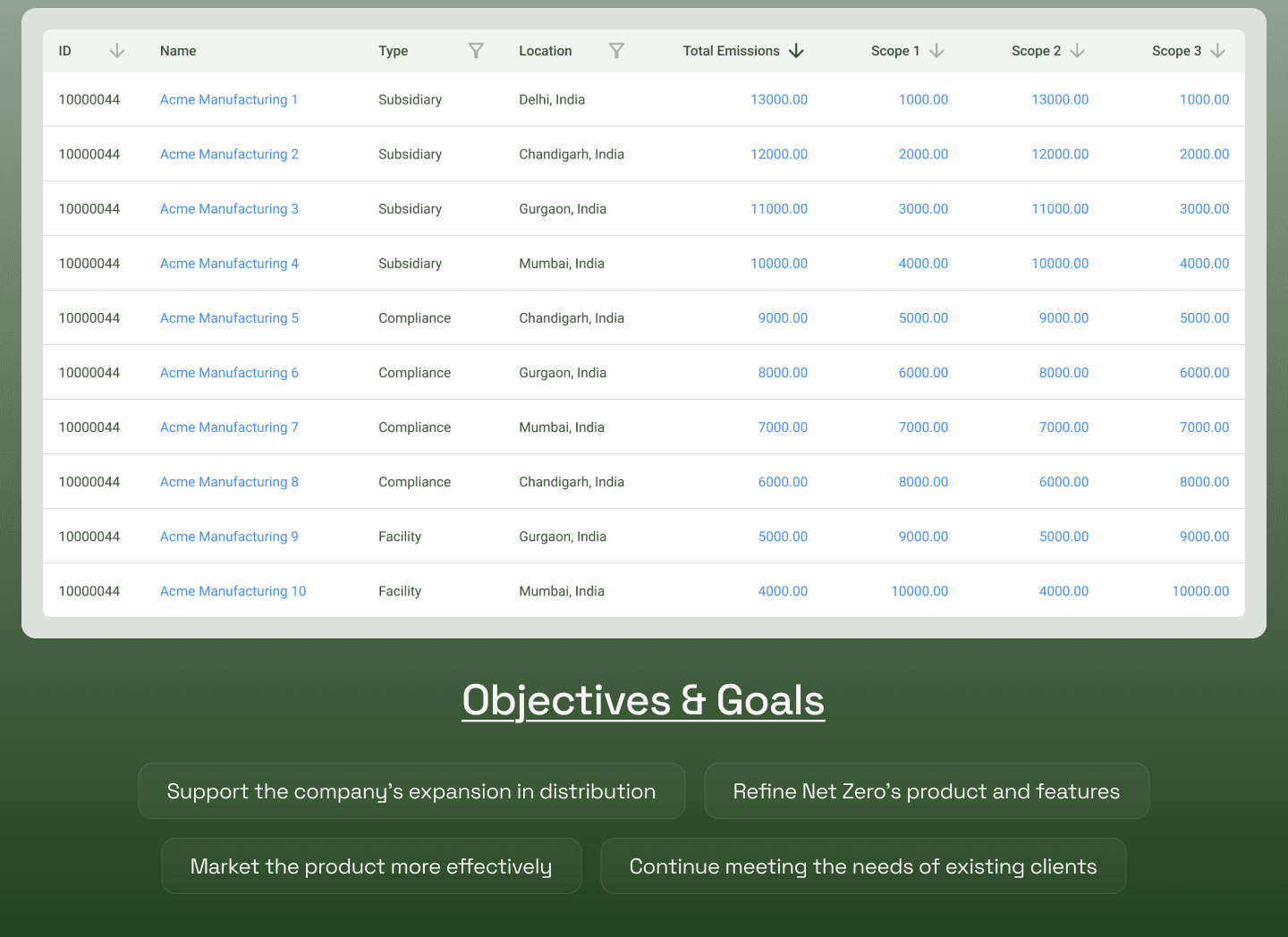The height and width of the screenshot is (937, 1288).
Task: Click 'Mumbai, India' for Acme Manufacturing 4
Action: click(x=562, y=263)
